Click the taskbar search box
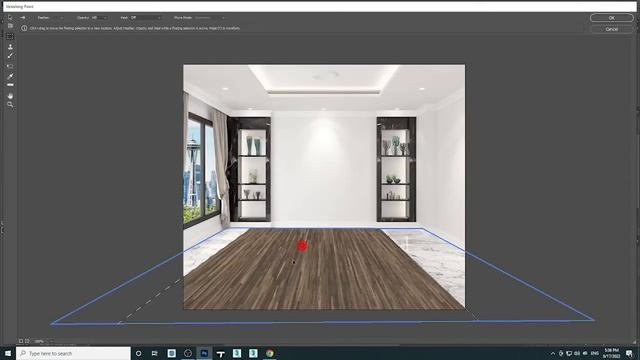Image resolution: width=640 pixels, height=360 pixels. point(73,353)
